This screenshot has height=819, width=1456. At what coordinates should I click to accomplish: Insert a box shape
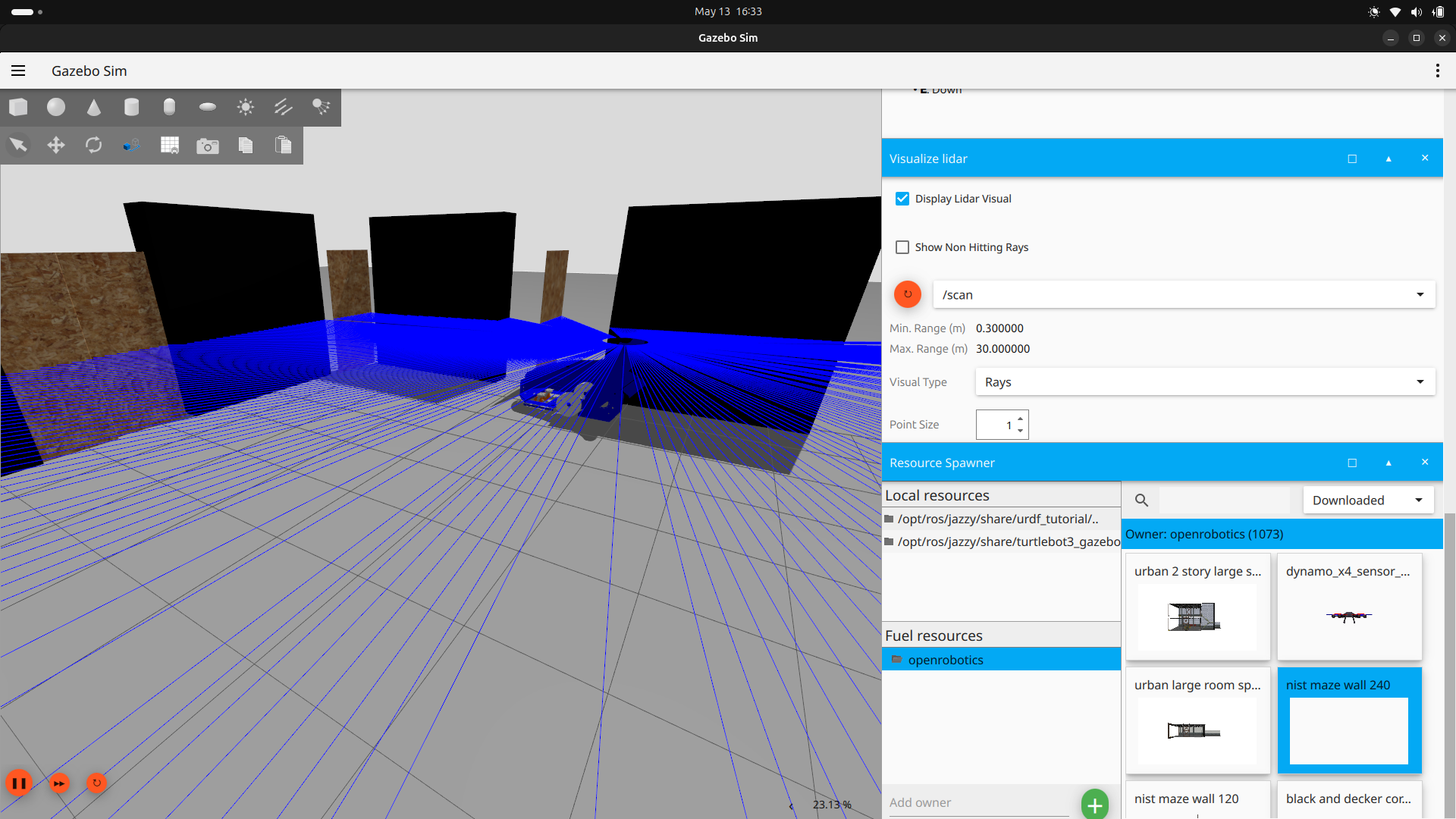coord(19,108)
